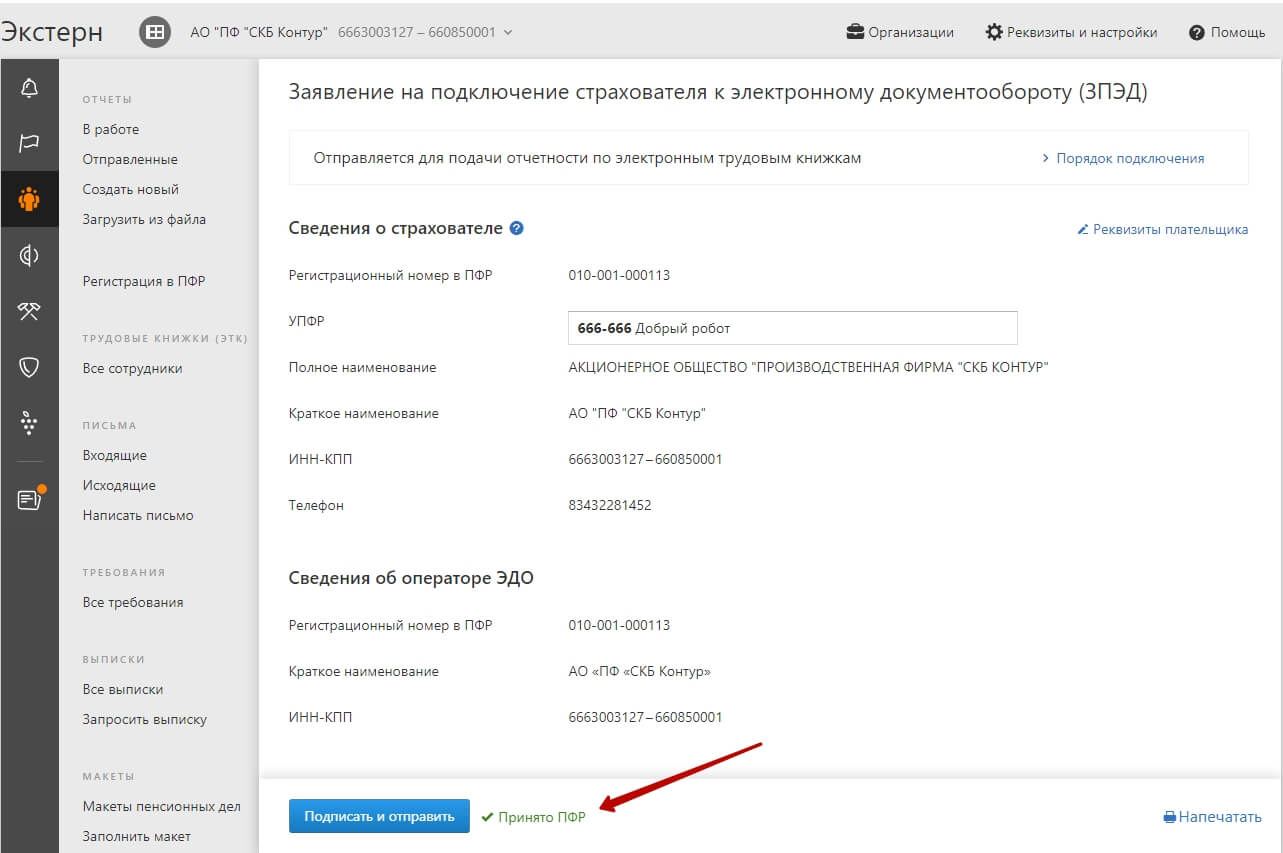Expand the АО "ПФ "СКБ Контур" organization dropdown

pos(350,32)
